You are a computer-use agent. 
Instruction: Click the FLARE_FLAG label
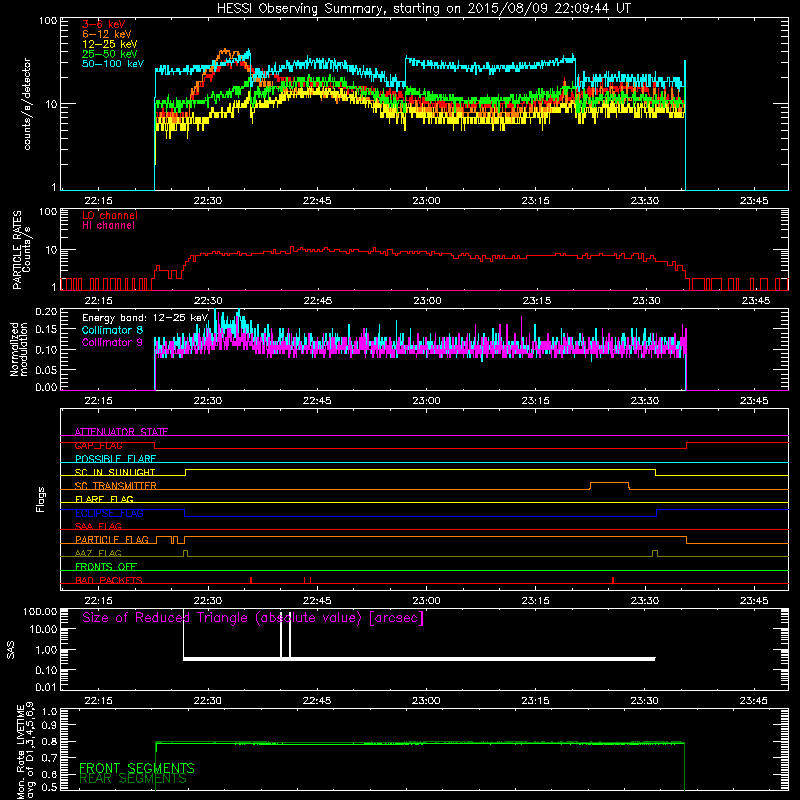(x=104, y=499)
